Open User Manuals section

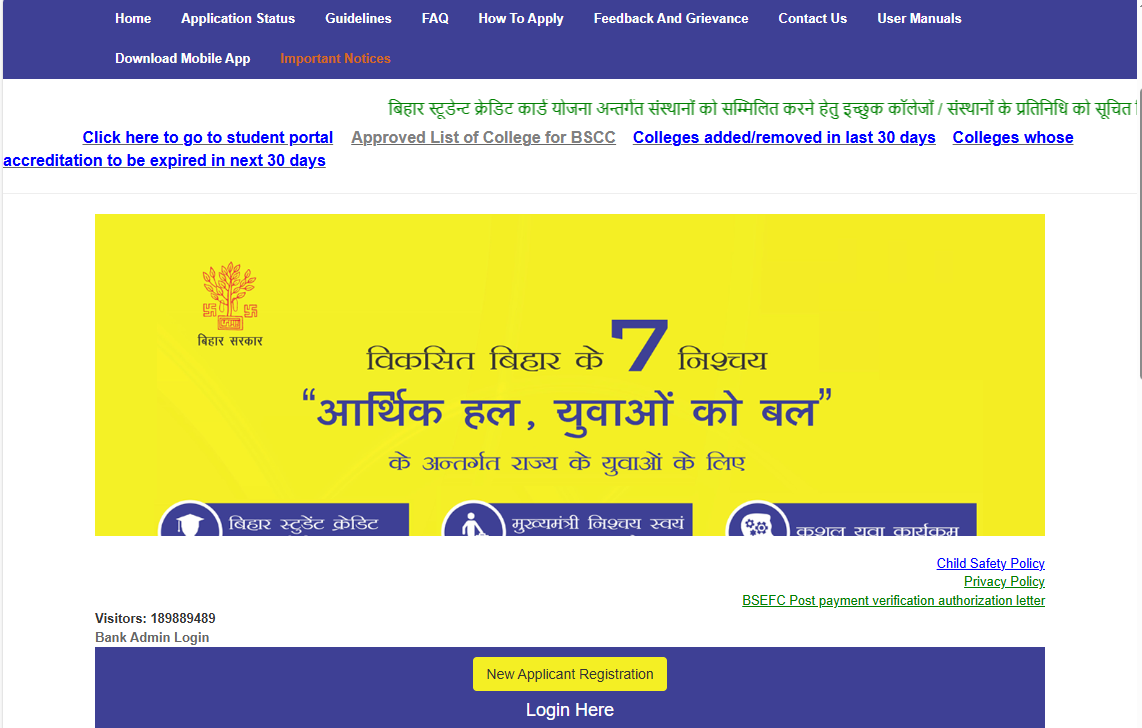tap(919, 17)
